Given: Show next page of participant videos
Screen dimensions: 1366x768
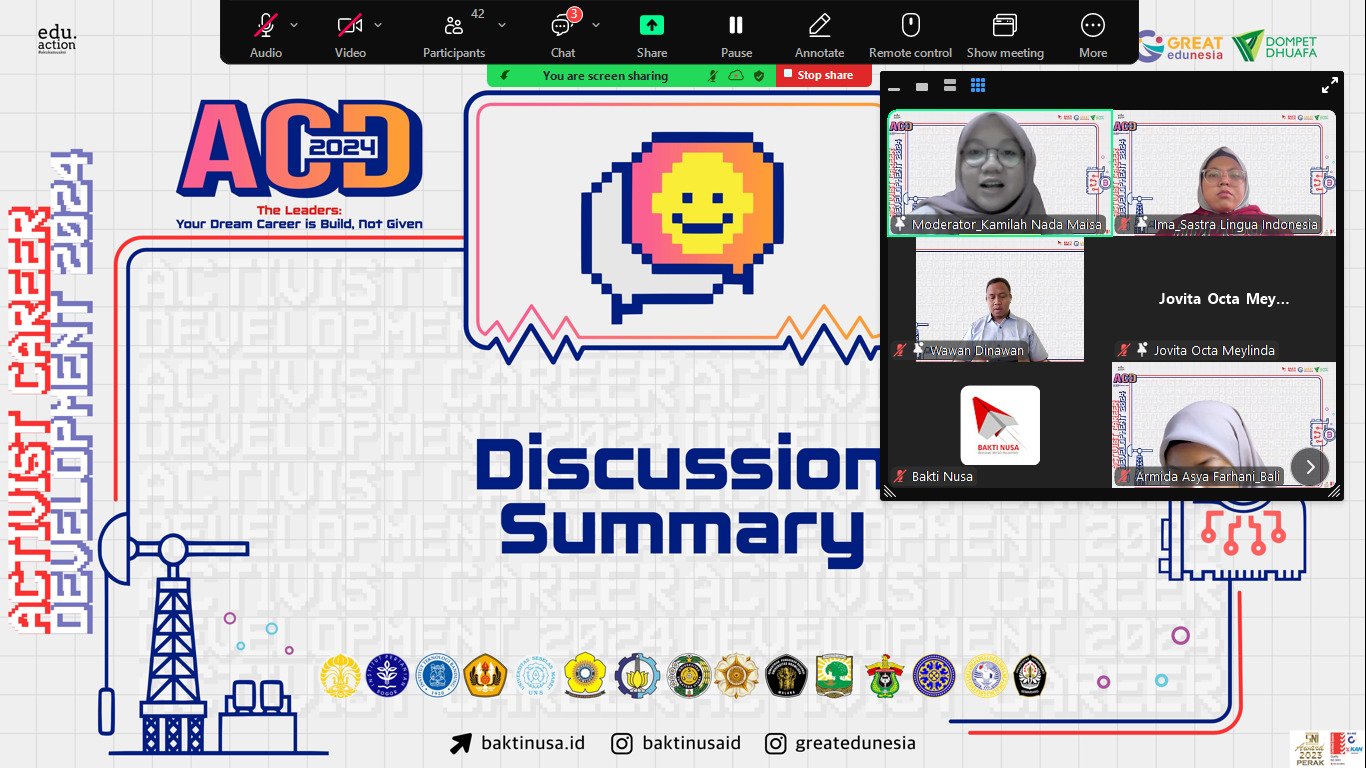Looking at the screenshot, I should point(1309,467).
